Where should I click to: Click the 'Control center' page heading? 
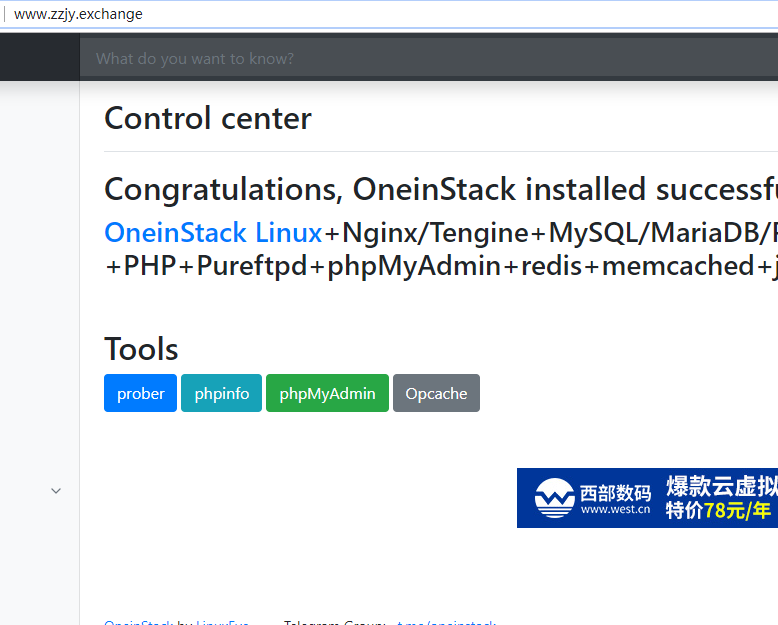tap(208, 118)
